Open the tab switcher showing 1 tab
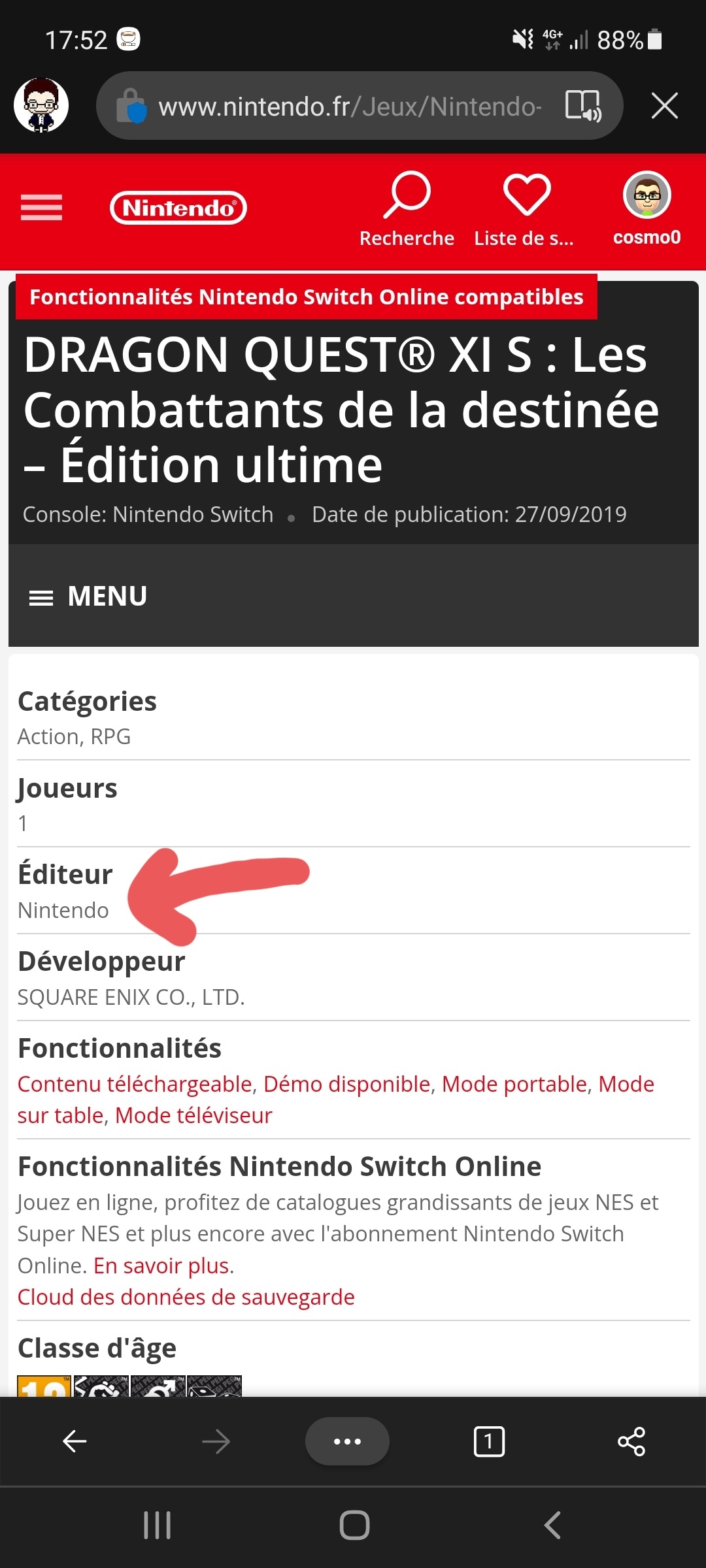The image size is (706, 1568). click(489, 1441)
